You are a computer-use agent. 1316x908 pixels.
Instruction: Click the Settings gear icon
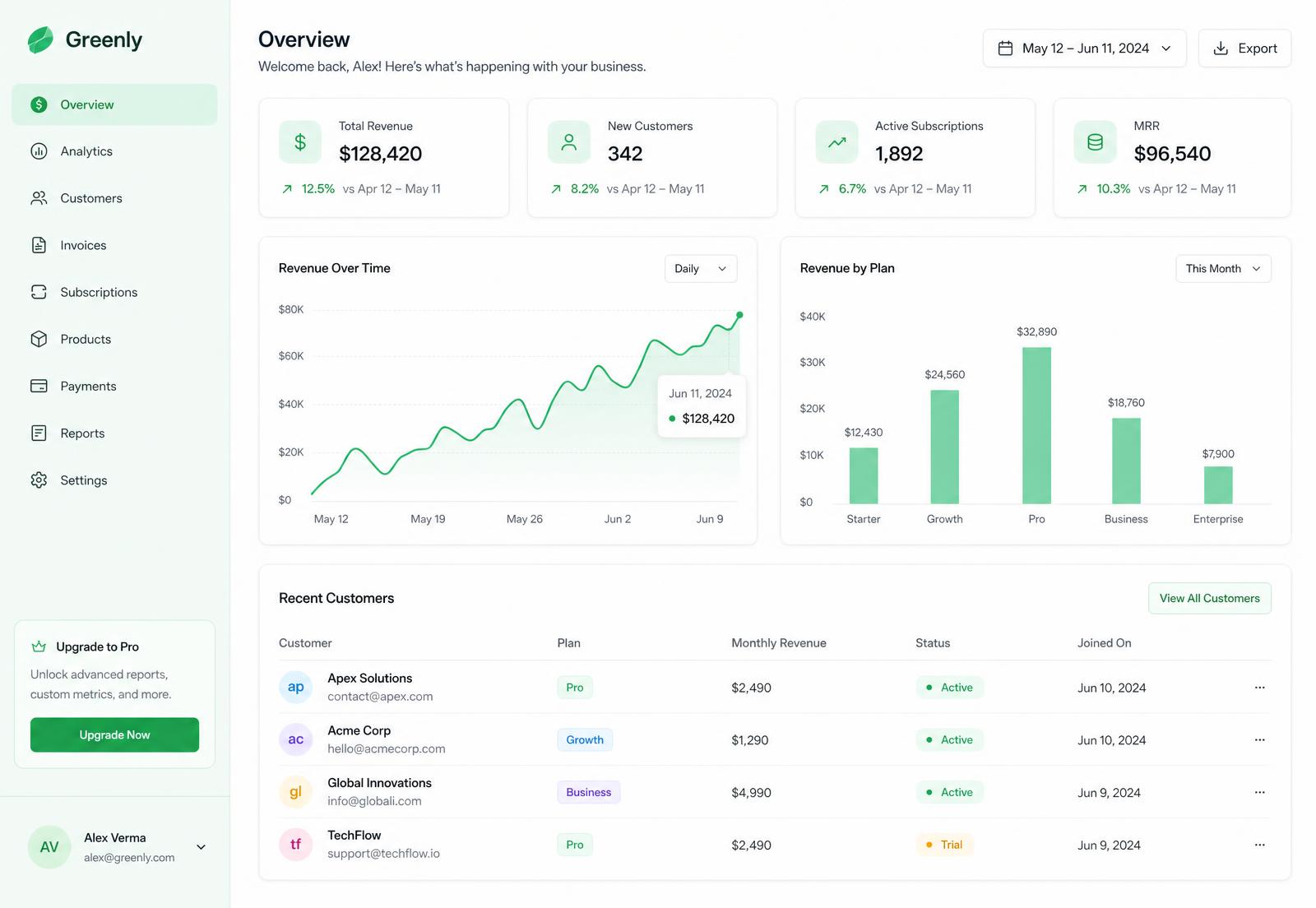39,480
